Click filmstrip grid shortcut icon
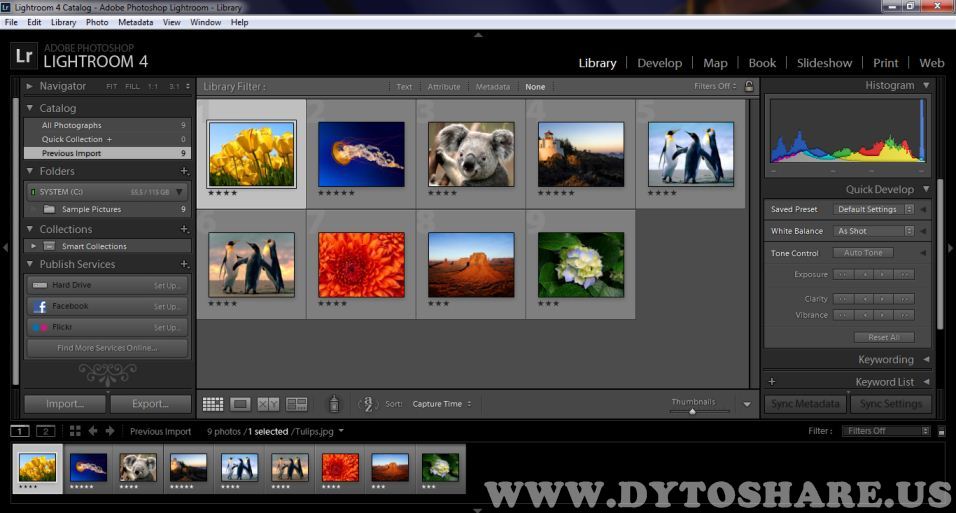 (75, 431)
